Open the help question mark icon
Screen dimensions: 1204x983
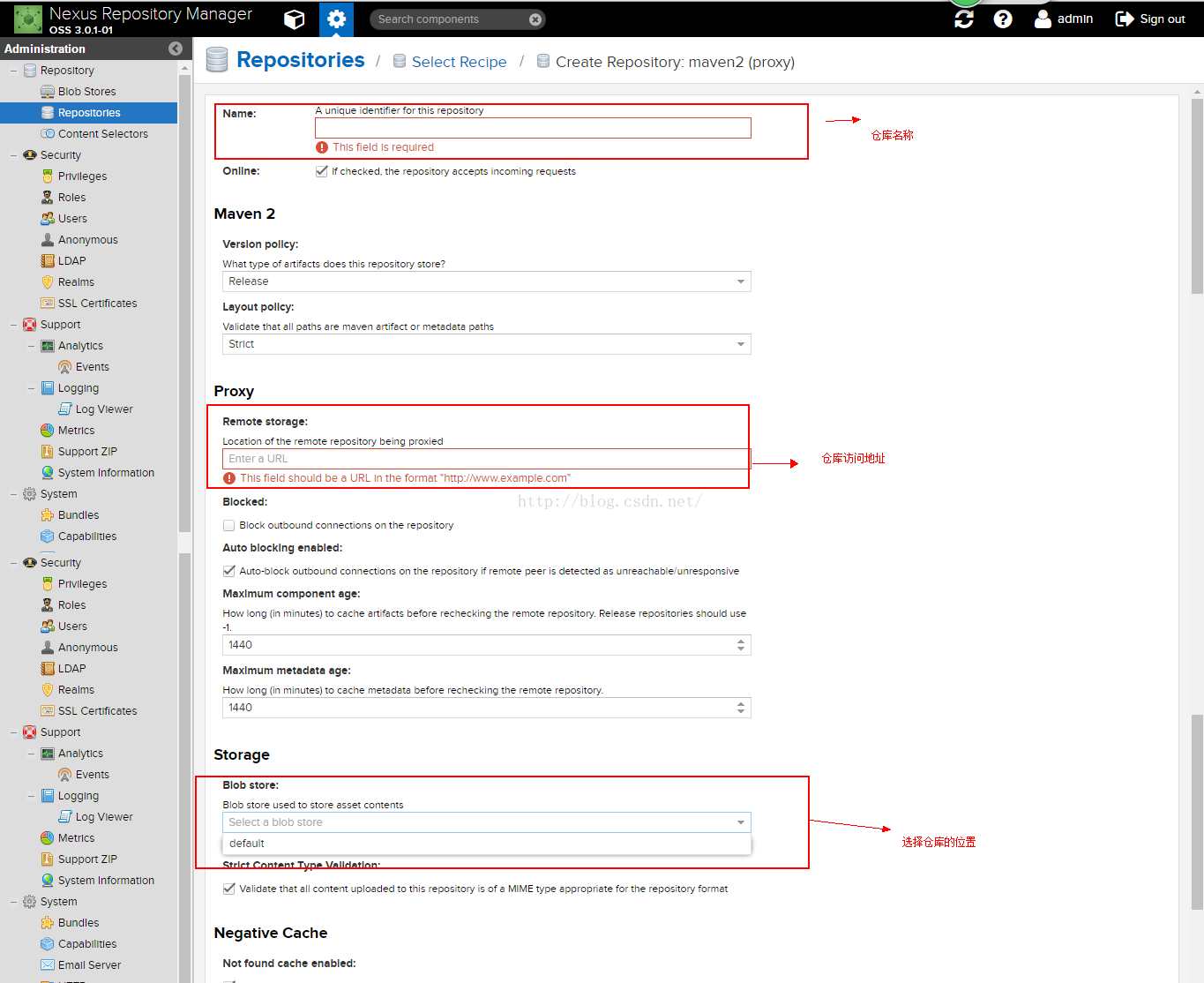click(x=1003, y=19)
